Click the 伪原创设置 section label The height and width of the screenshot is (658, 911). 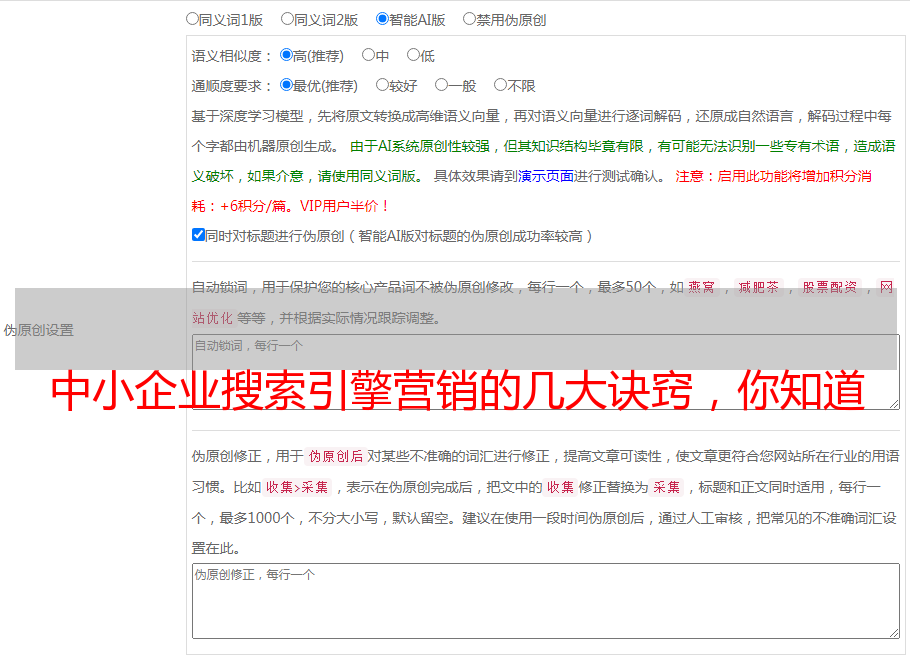coord(39,330)
